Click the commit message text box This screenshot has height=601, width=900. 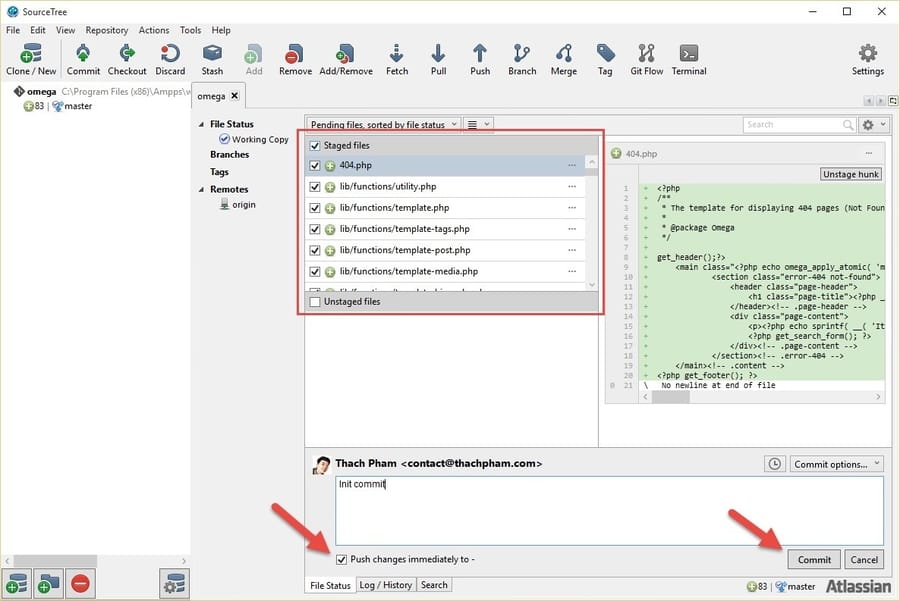pos(609,510)
